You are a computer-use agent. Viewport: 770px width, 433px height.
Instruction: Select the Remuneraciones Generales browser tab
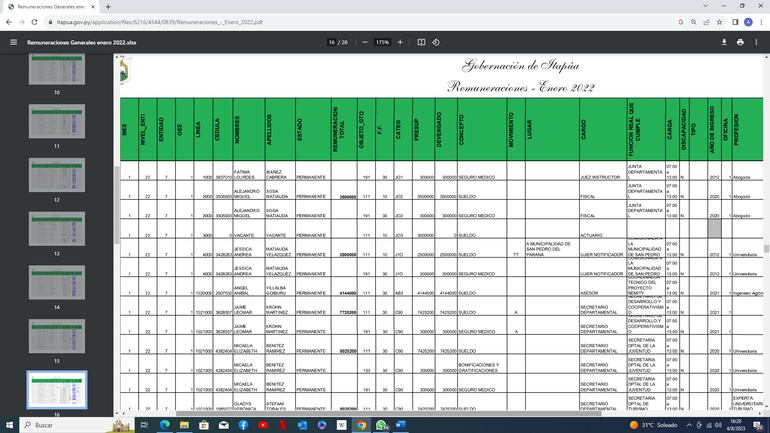pyautogui.click(x=51, y=7)
